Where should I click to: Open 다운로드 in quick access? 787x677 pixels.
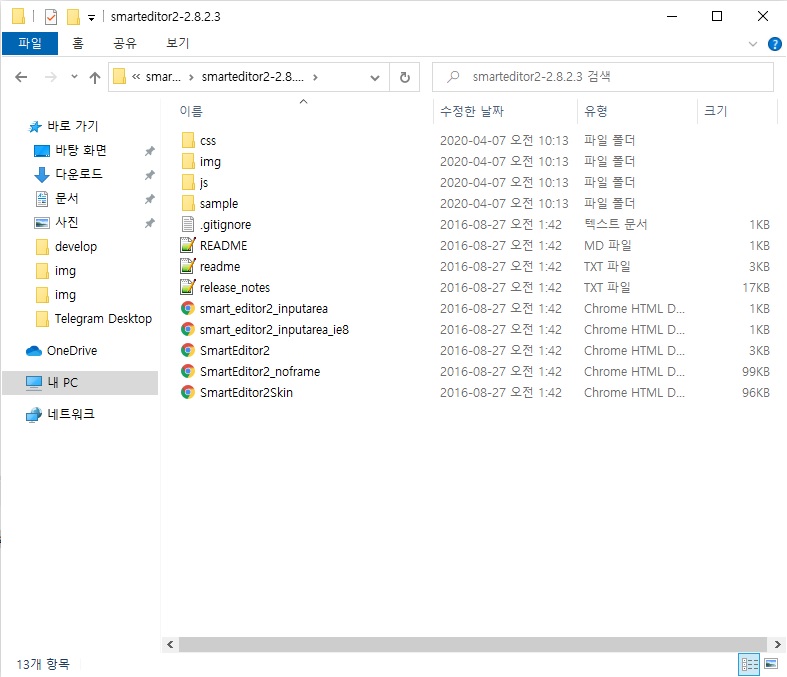78,174
